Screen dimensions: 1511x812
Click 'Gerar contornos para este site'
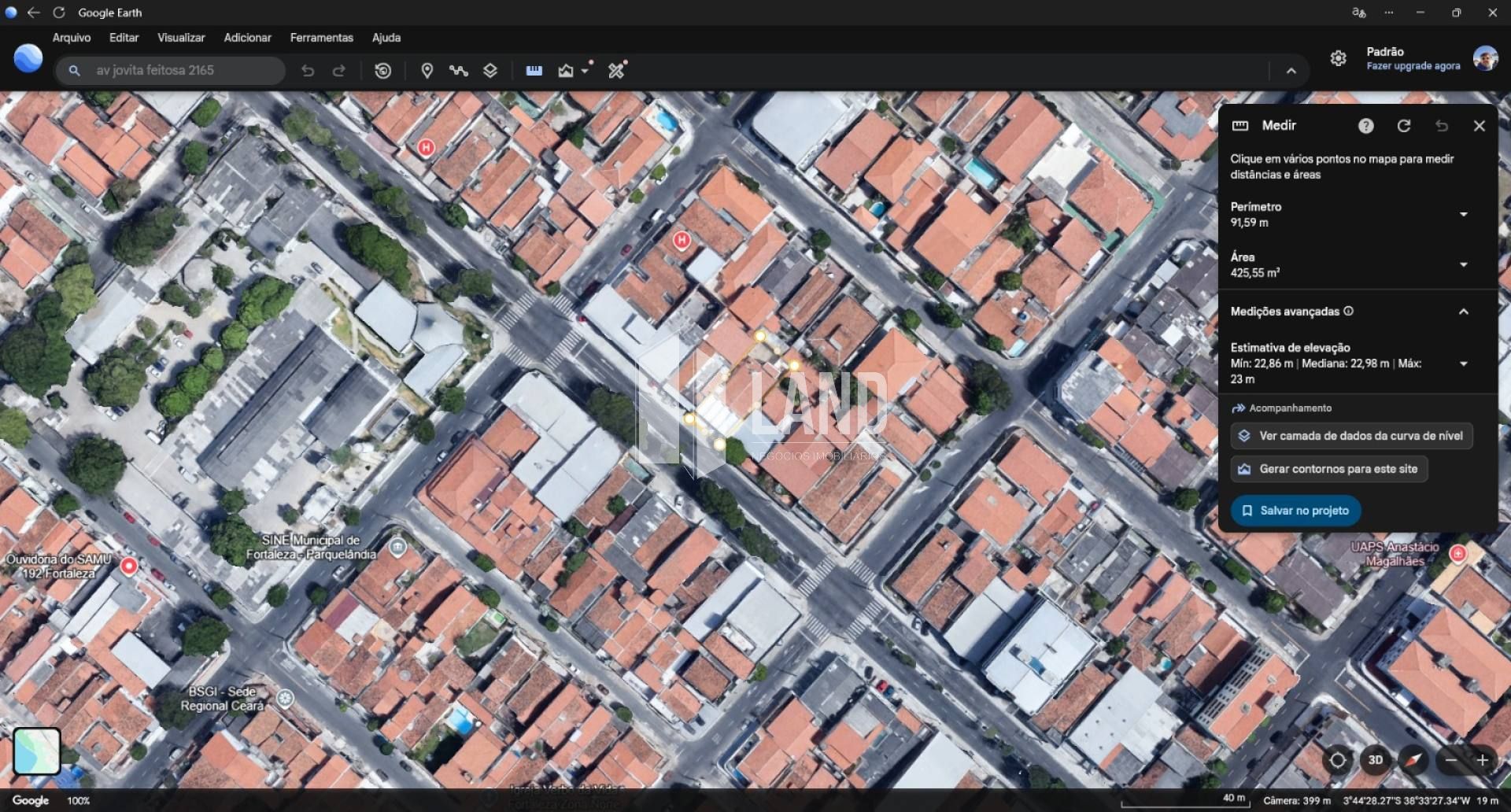(x=1329, y=469)
